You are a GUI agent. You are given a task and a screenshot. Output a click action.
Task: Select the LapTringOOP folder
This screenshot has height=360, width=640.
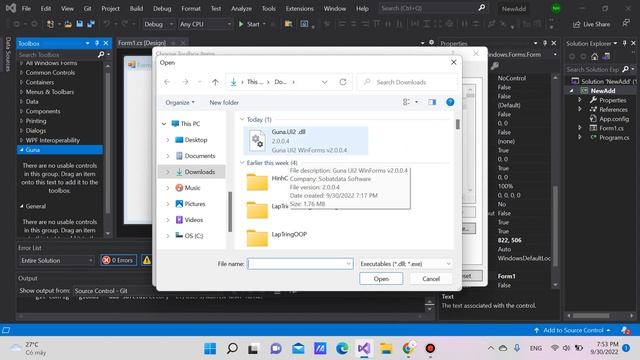coord(289,234)
